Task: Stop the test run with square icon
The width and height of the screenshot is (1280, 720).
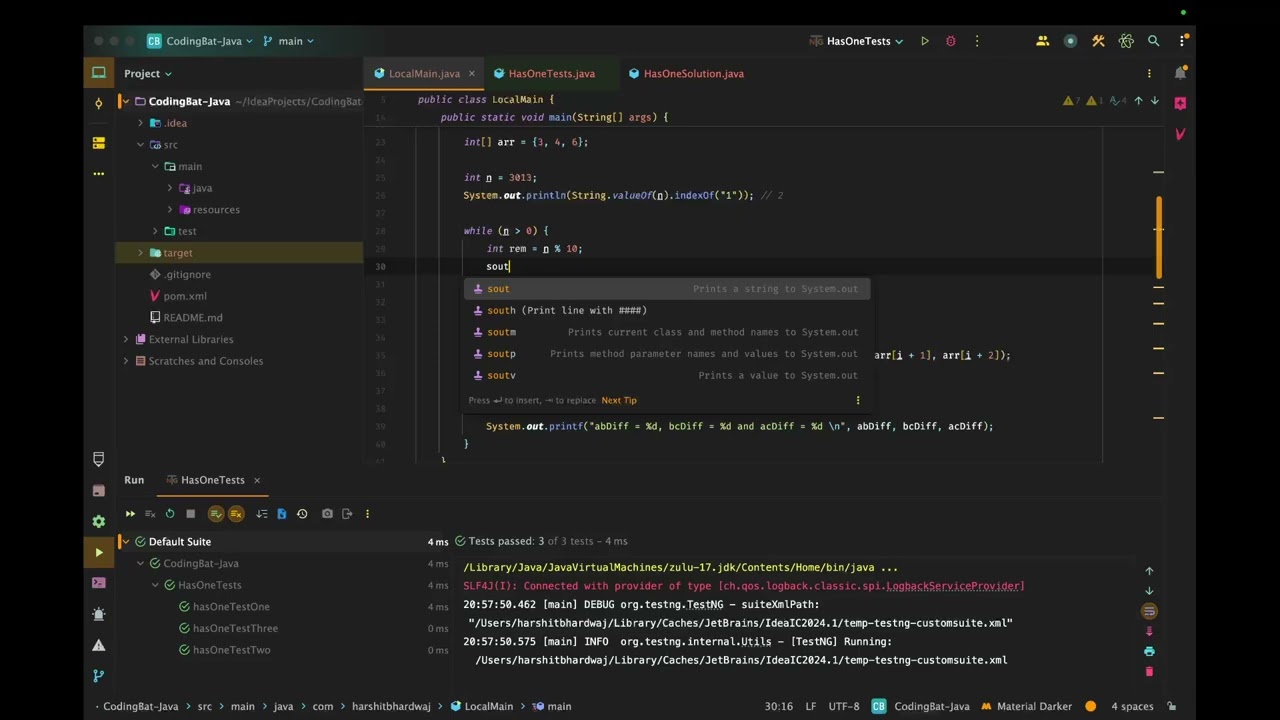Action: point(190,514)
